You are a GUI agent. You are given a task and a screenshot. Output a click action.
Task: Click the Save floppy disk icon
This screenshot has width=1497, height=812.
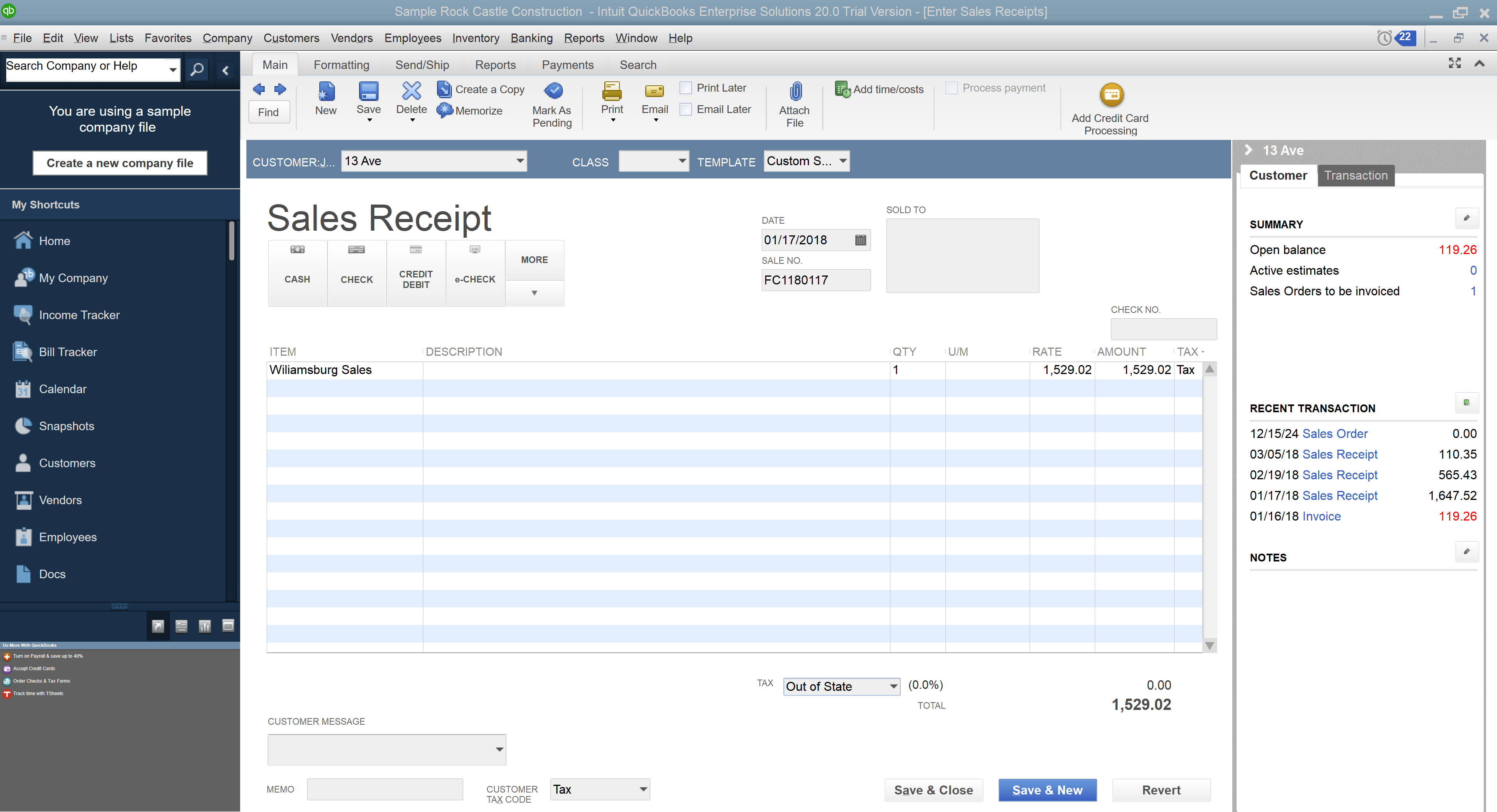368,91
